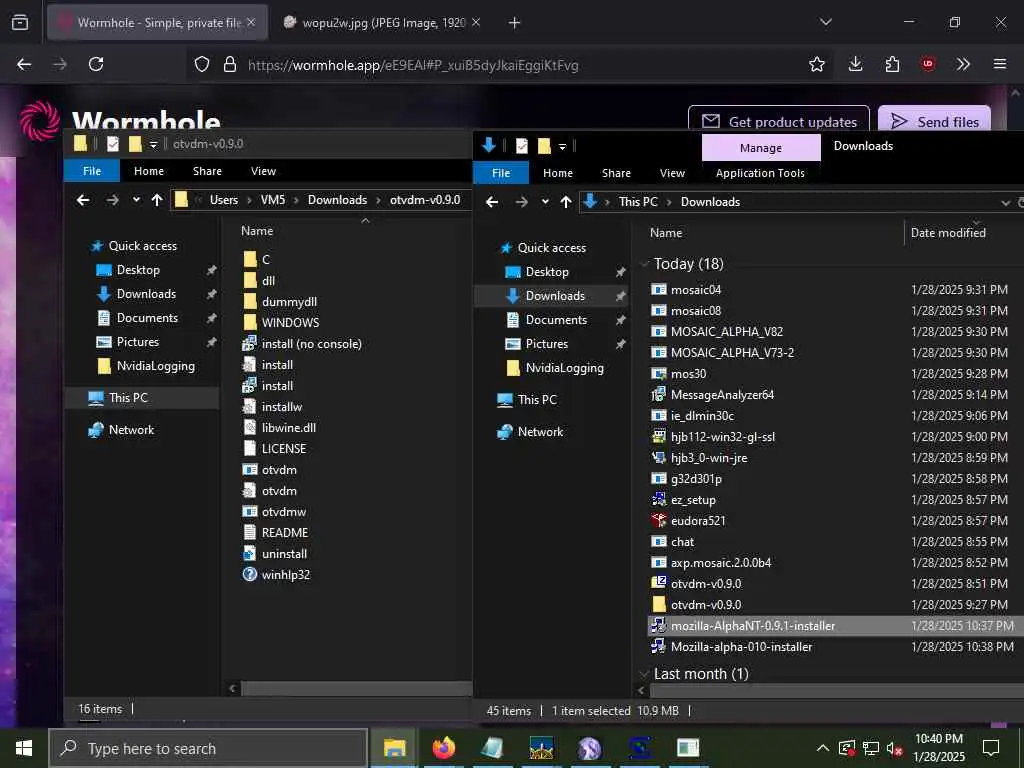Select the hjb112-win32-gl-ssl file
Image resolution: width=1024 pixels, height=768 pixels.
click(x=722, y=437)
